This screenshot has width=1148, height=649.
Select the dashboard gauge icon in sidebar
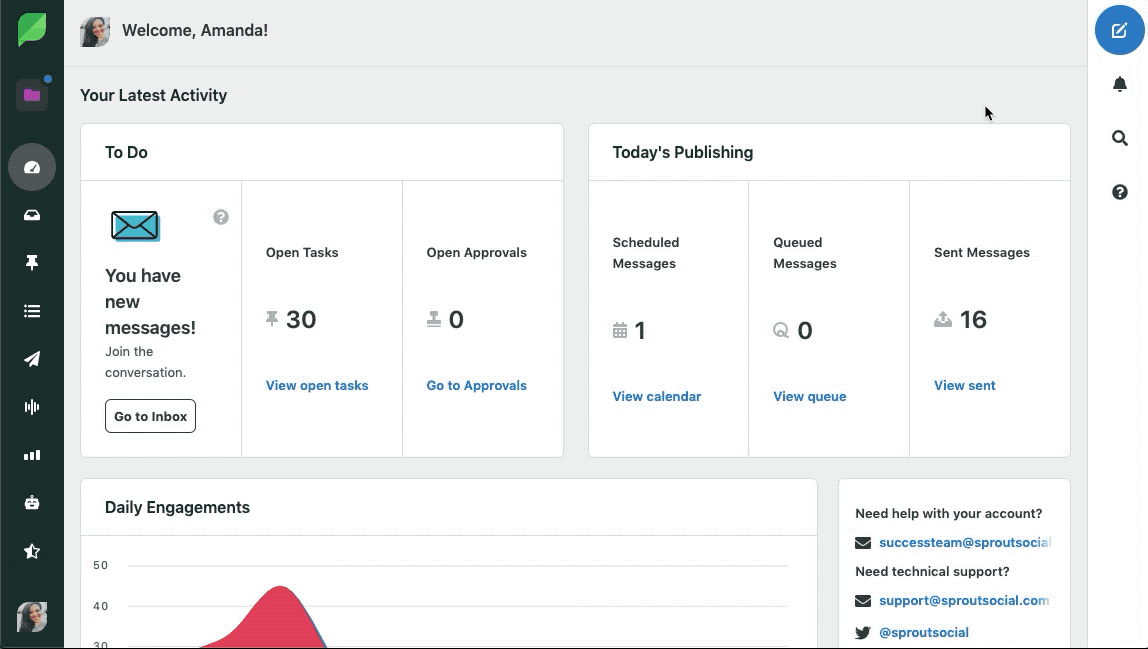[x=32, y=167]
